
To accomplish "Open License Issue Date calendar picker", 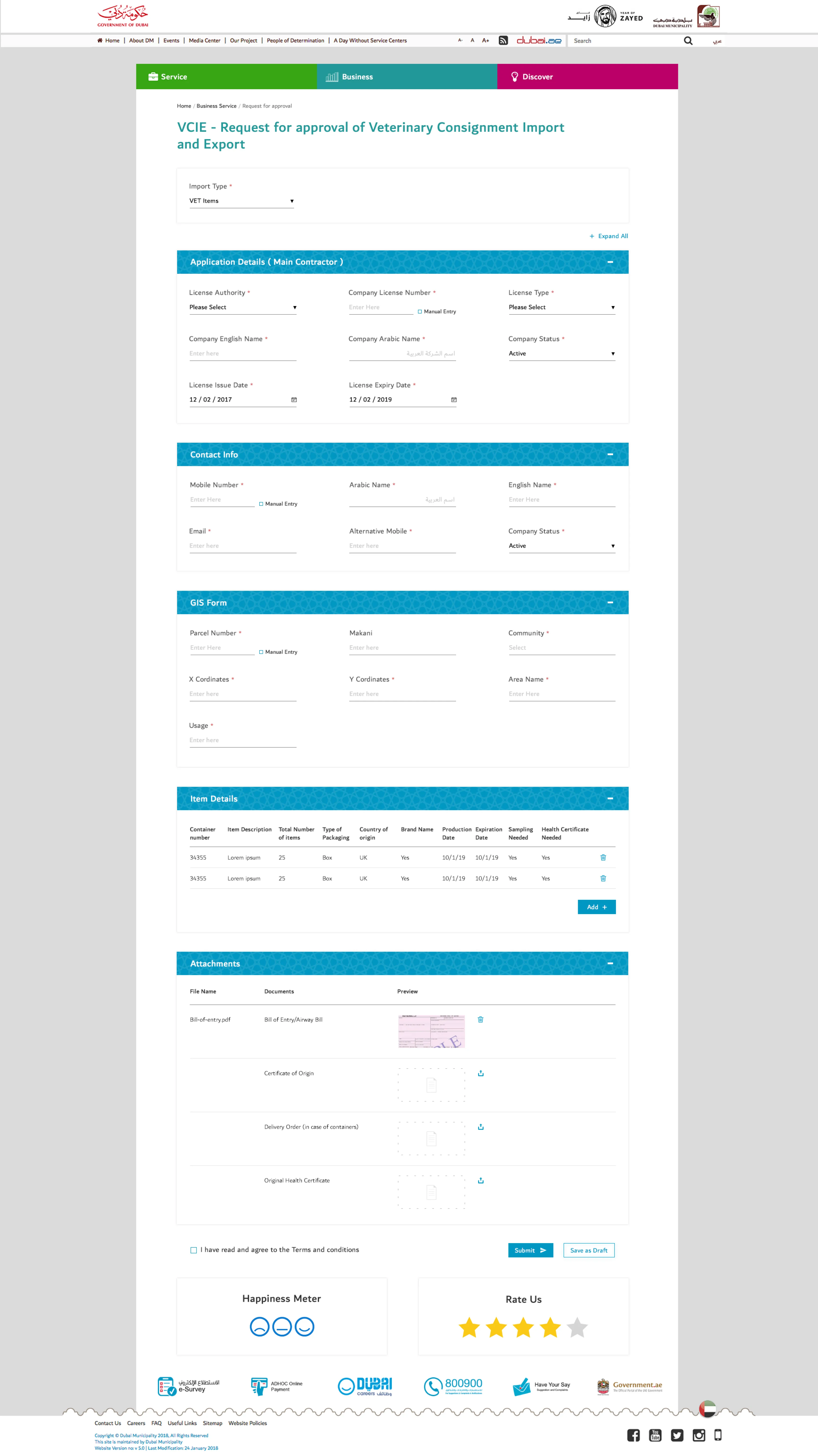I will pyautogui.click(x=294, y=399).
